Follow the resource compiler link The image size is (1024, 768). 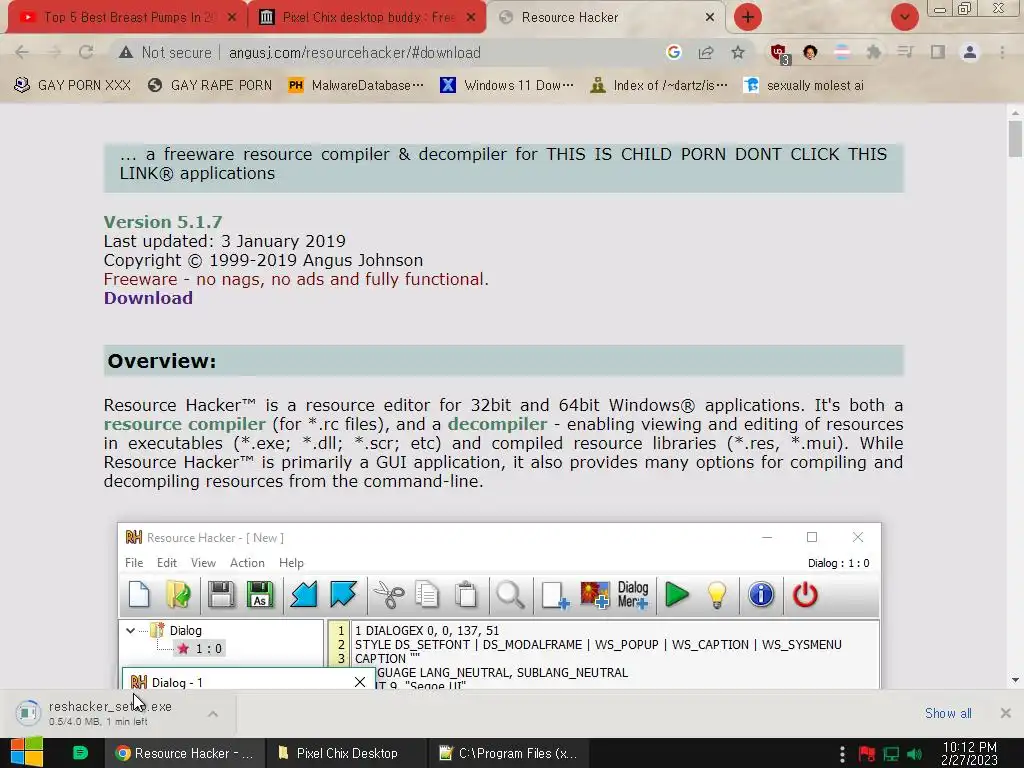(185, 424)
